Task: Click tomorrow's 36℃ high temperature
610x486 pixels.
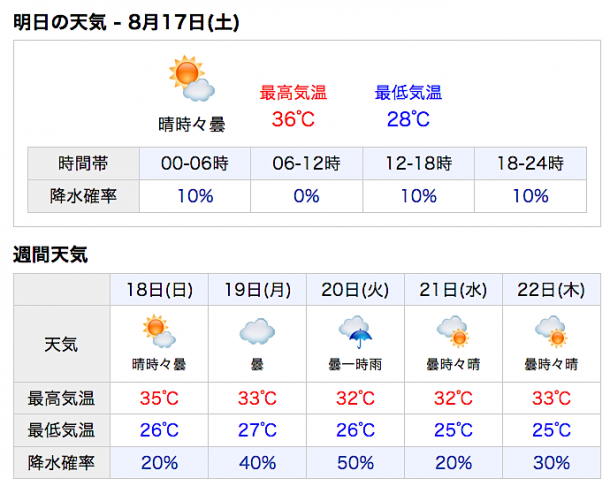Action: pos(293,119)
